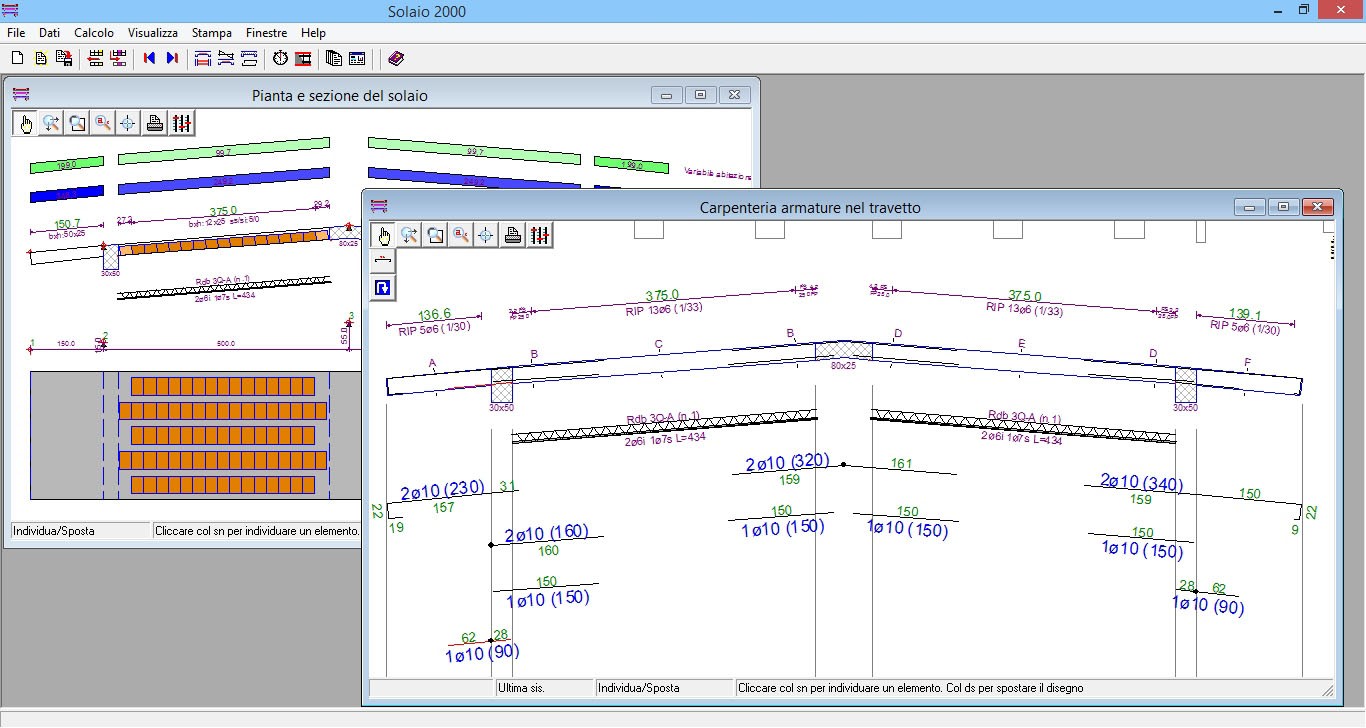Viewport: 1366px width, 728px height.
Task: Click the 'Ultima sis.' status bar cell
Action: click(x=545, y=688)
